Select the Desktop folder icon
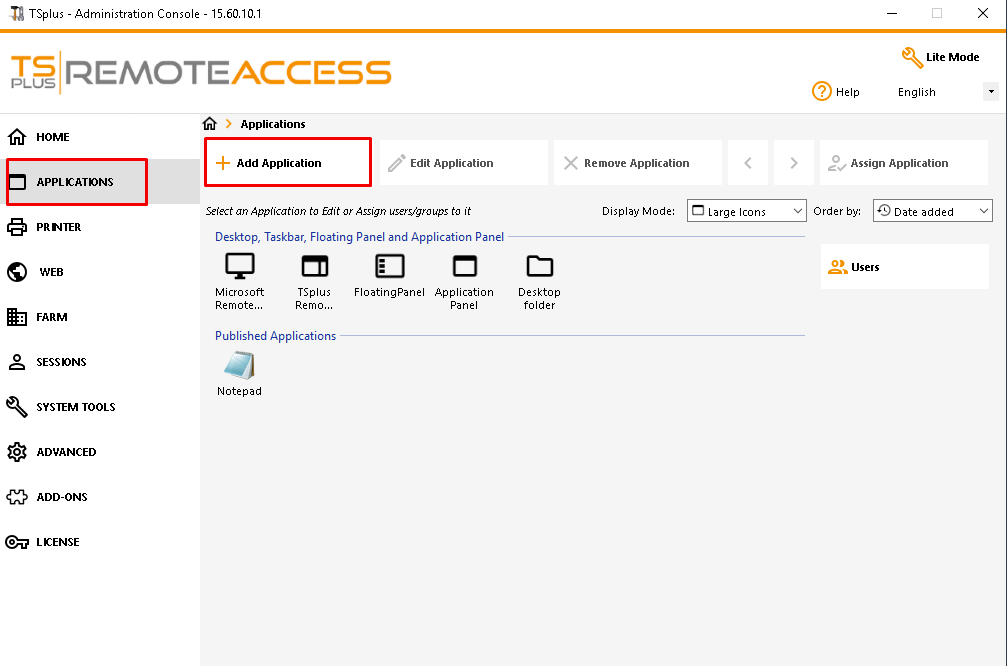 [x=539, y=267]
